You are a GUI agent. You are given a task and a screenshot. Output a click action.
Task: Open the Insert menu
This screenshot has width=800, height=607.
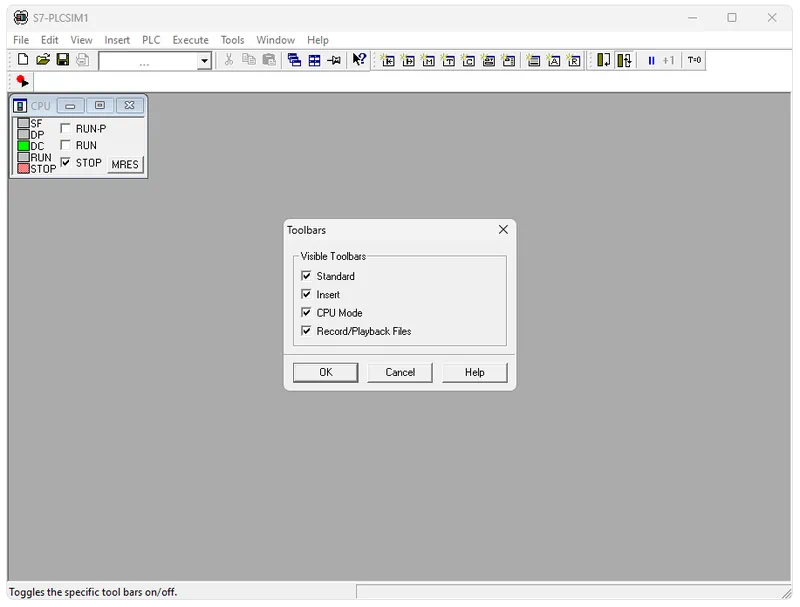coord(117,40)
